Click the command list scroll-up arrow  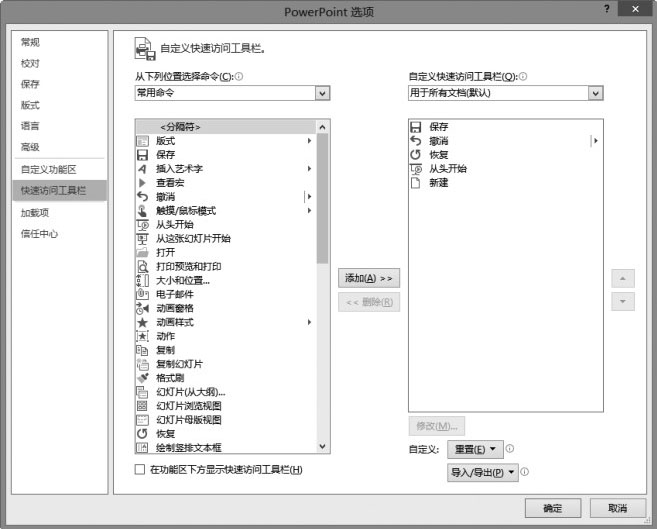322,127
